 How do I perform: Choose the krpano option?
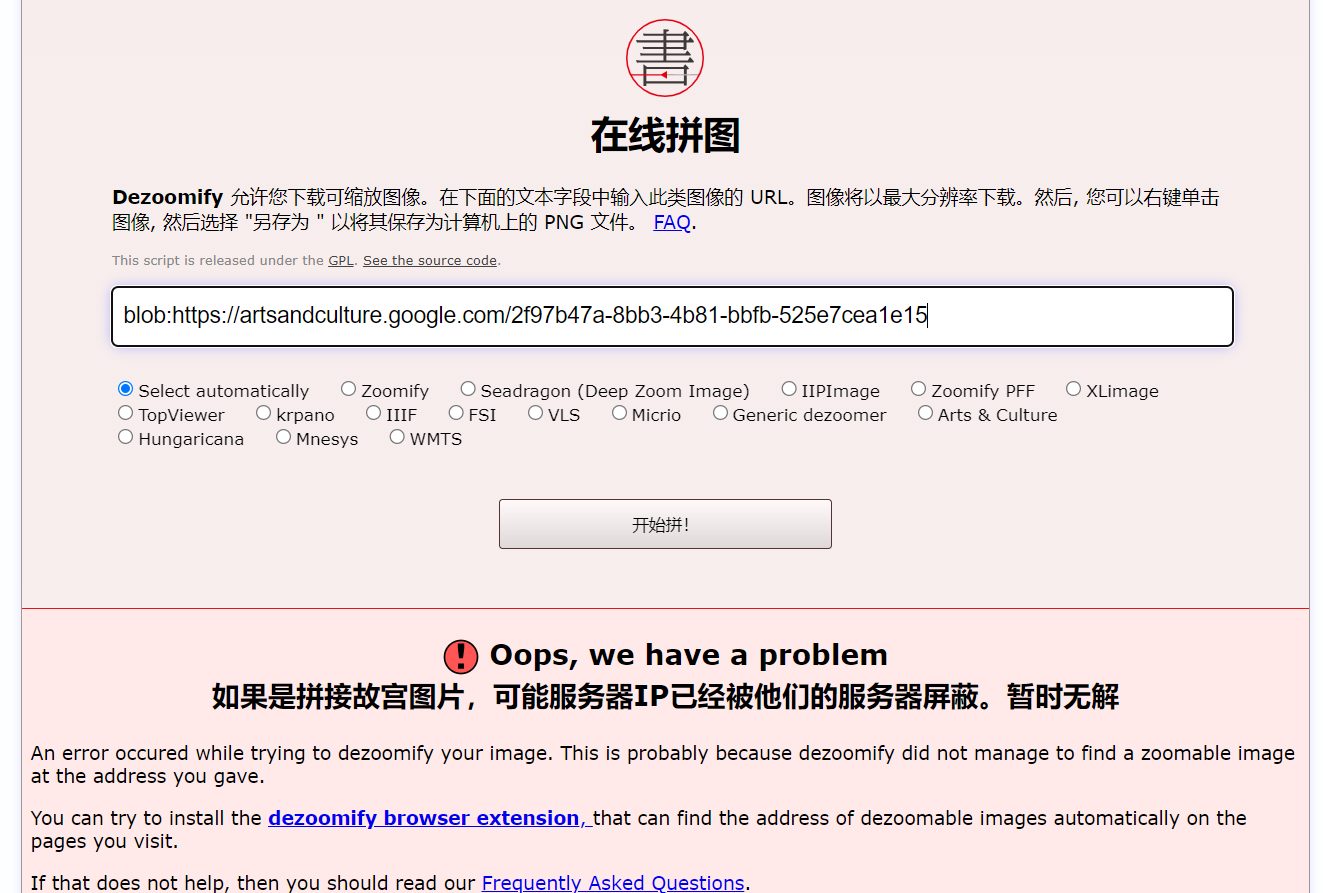pyautogui.click(x=262, y=412)
